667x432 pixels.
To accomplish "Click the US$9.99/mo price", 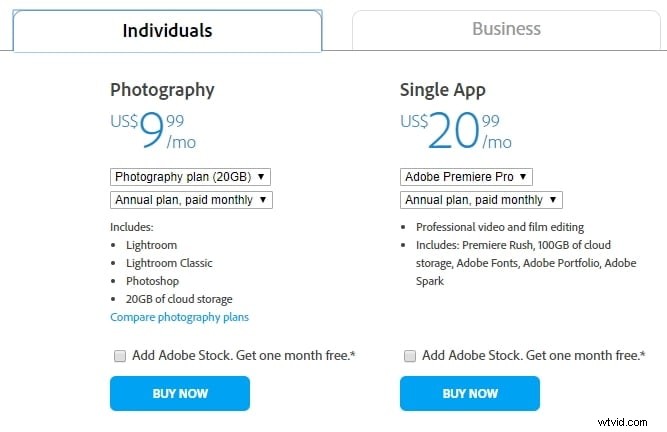I will point(153,130).
